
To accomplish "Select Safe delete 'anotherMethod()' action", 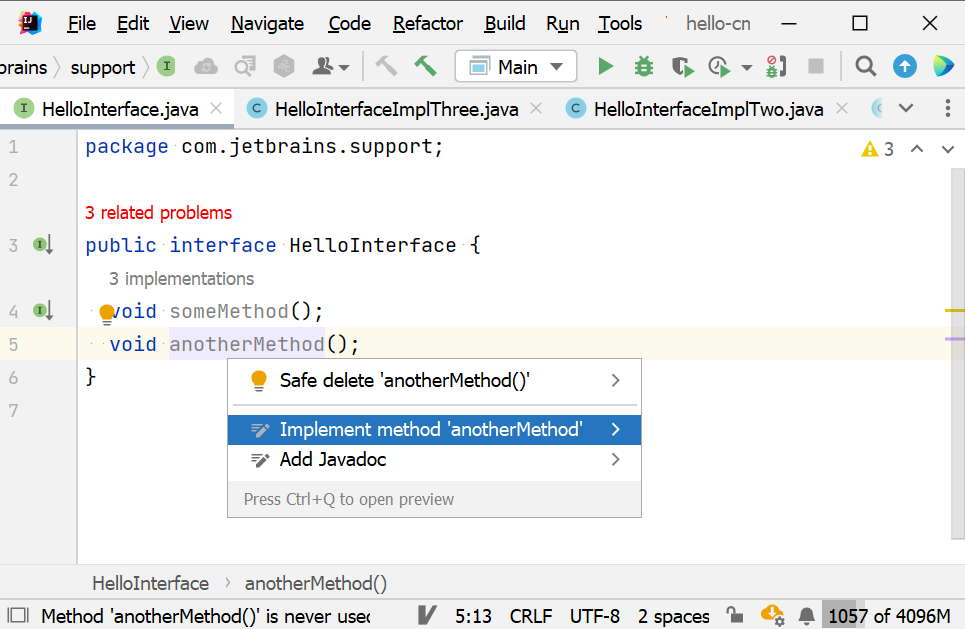I will click(434, 380).
